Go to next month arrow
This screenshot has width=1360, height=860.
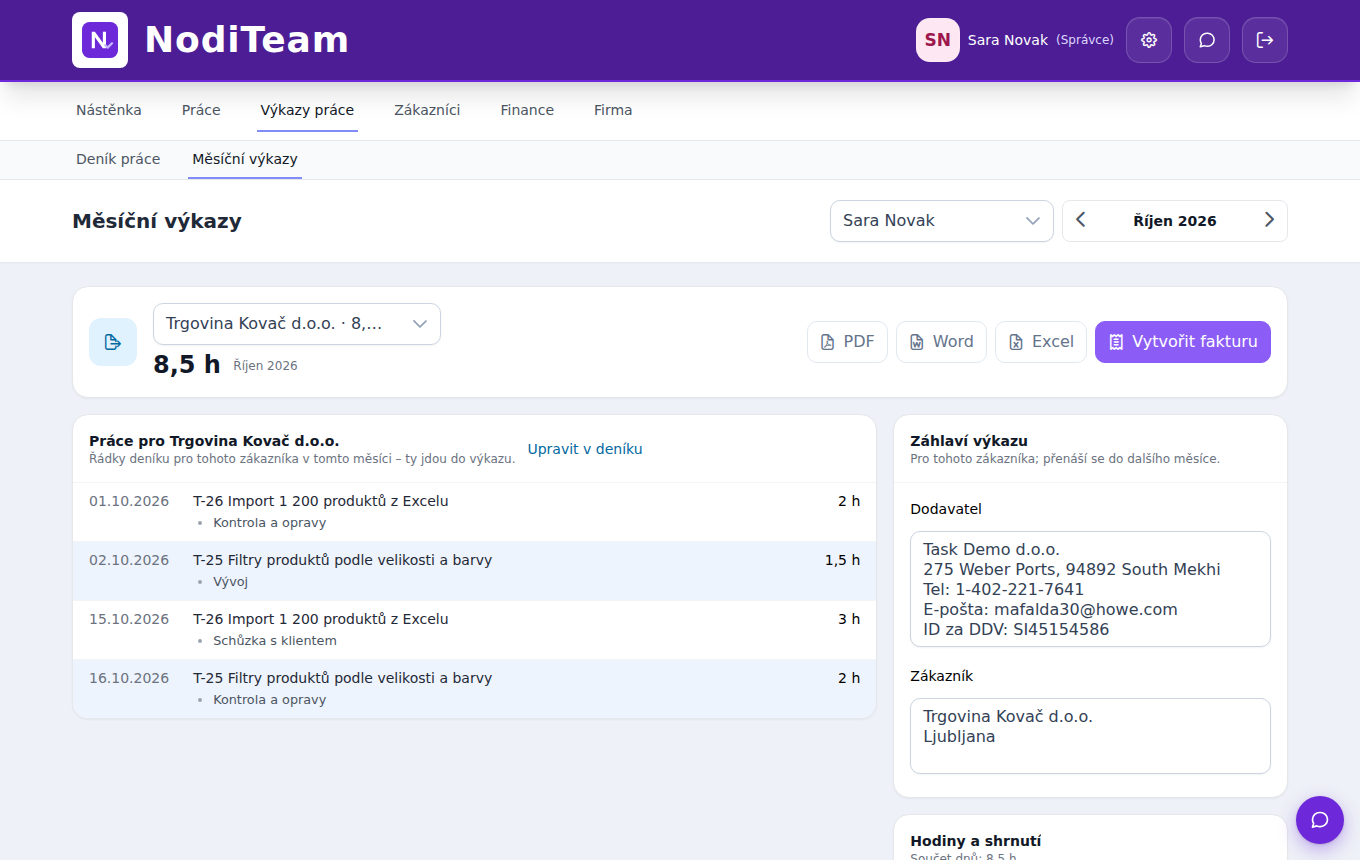(1269, 221)
